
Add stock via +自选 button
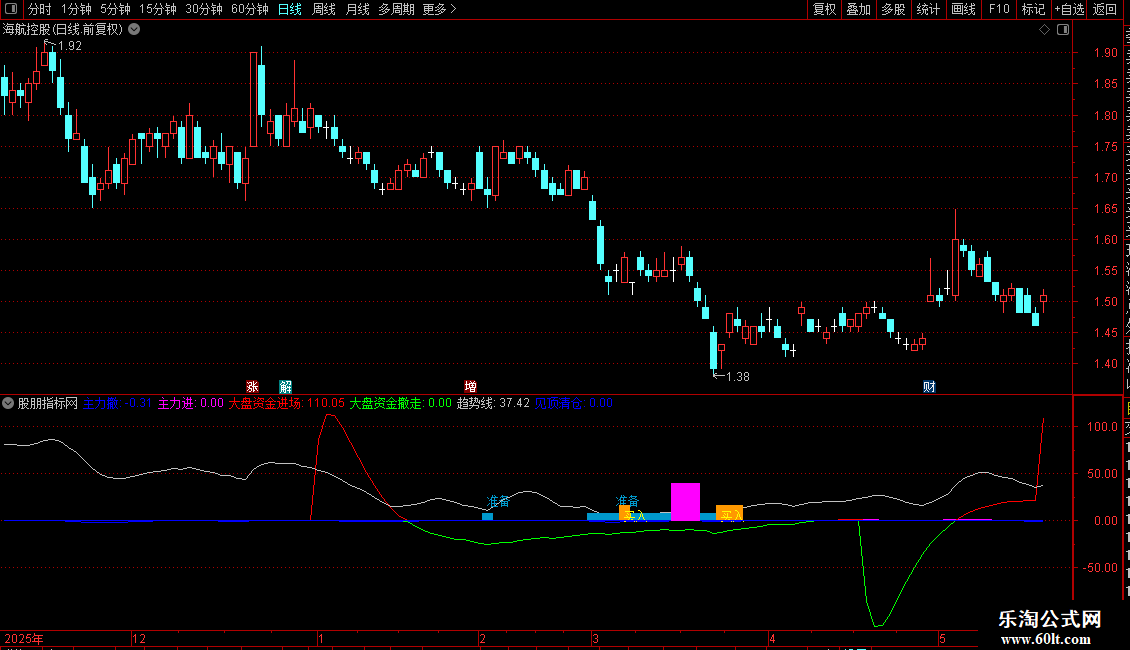1069,9
